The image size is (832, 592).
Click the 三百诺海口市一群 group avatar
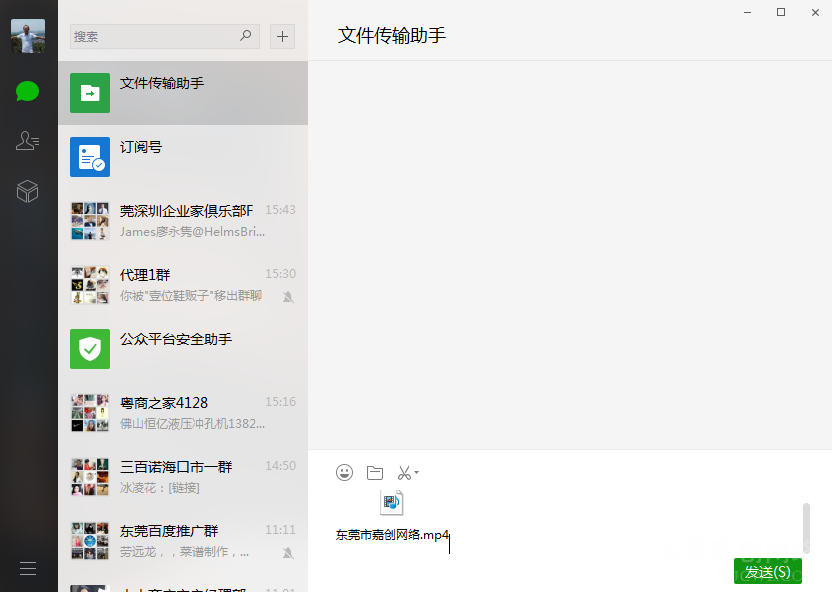point(90,477)
